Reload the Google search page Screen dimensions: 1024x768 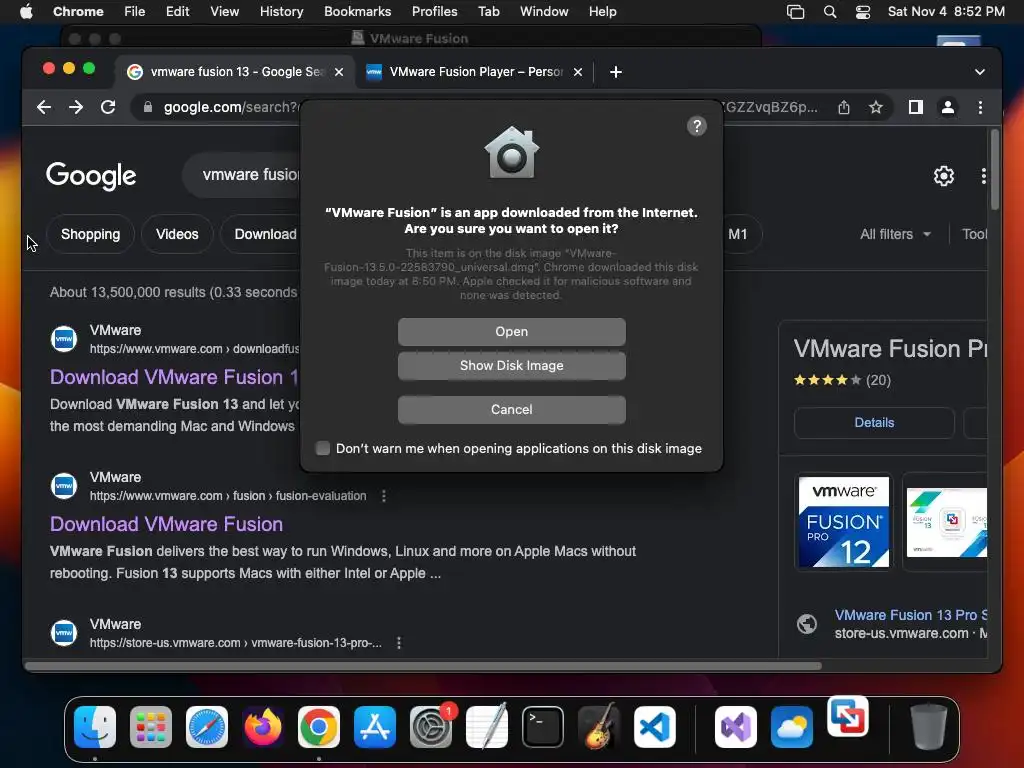pyautogui.click(x=108, y=107)
